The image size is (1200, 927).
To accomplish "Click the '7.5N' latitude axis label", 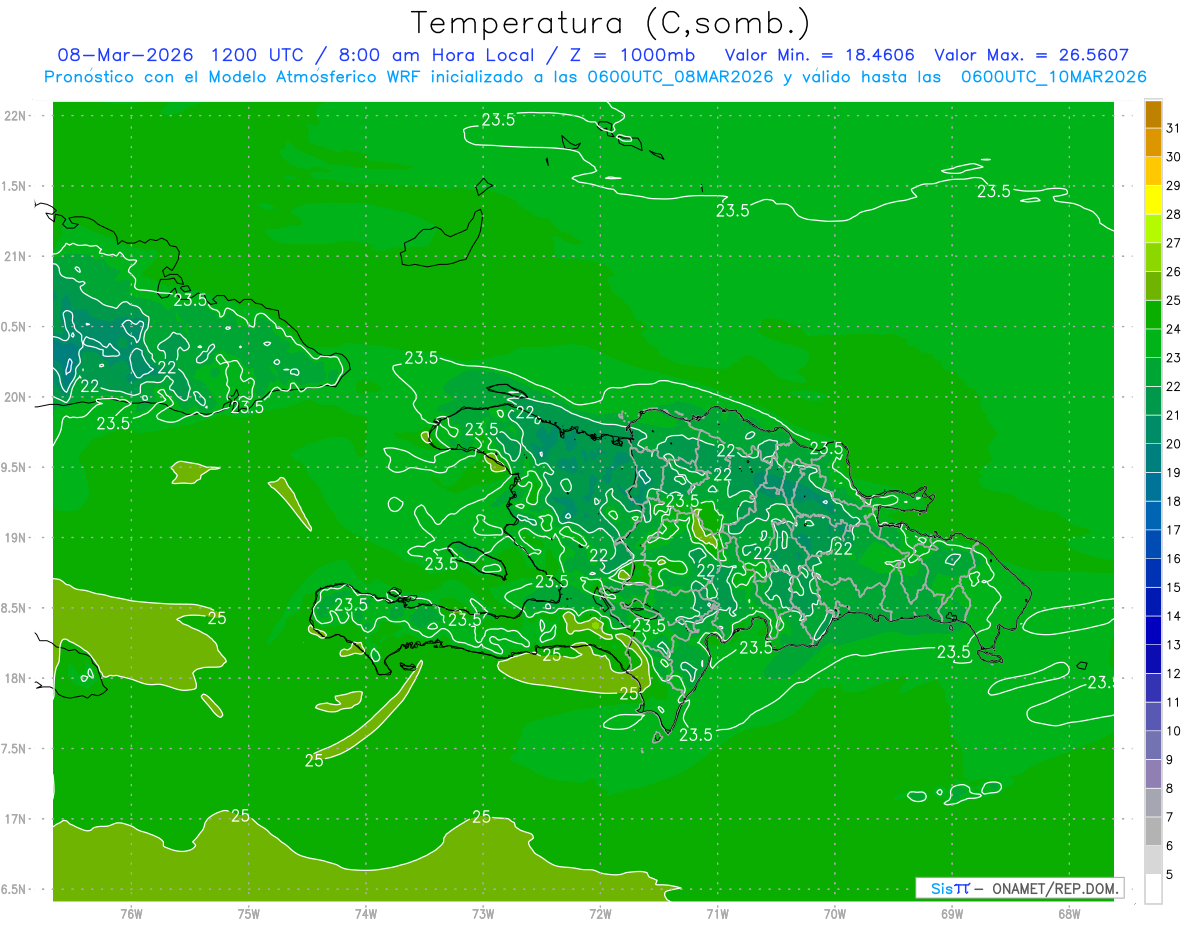I will click(15, 749).
